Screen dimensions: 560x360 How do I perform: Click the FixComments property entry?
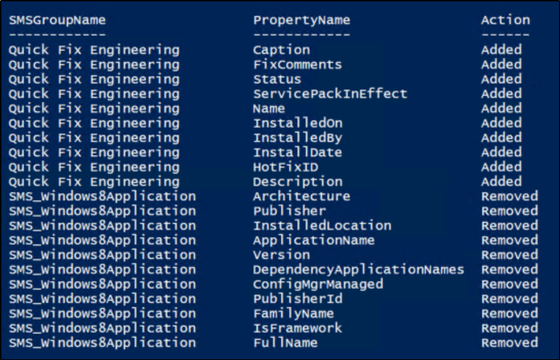(x=298, y=64)
